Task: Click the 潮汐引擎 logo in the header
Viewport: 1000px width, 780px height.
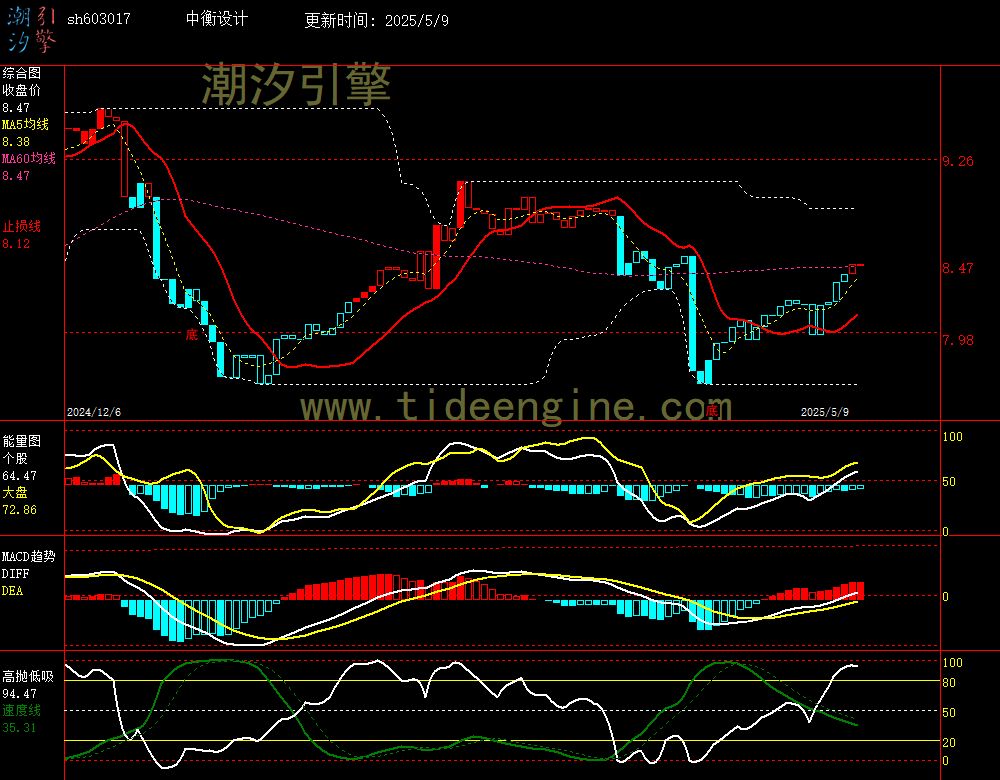Action: (x=32, y=29)
